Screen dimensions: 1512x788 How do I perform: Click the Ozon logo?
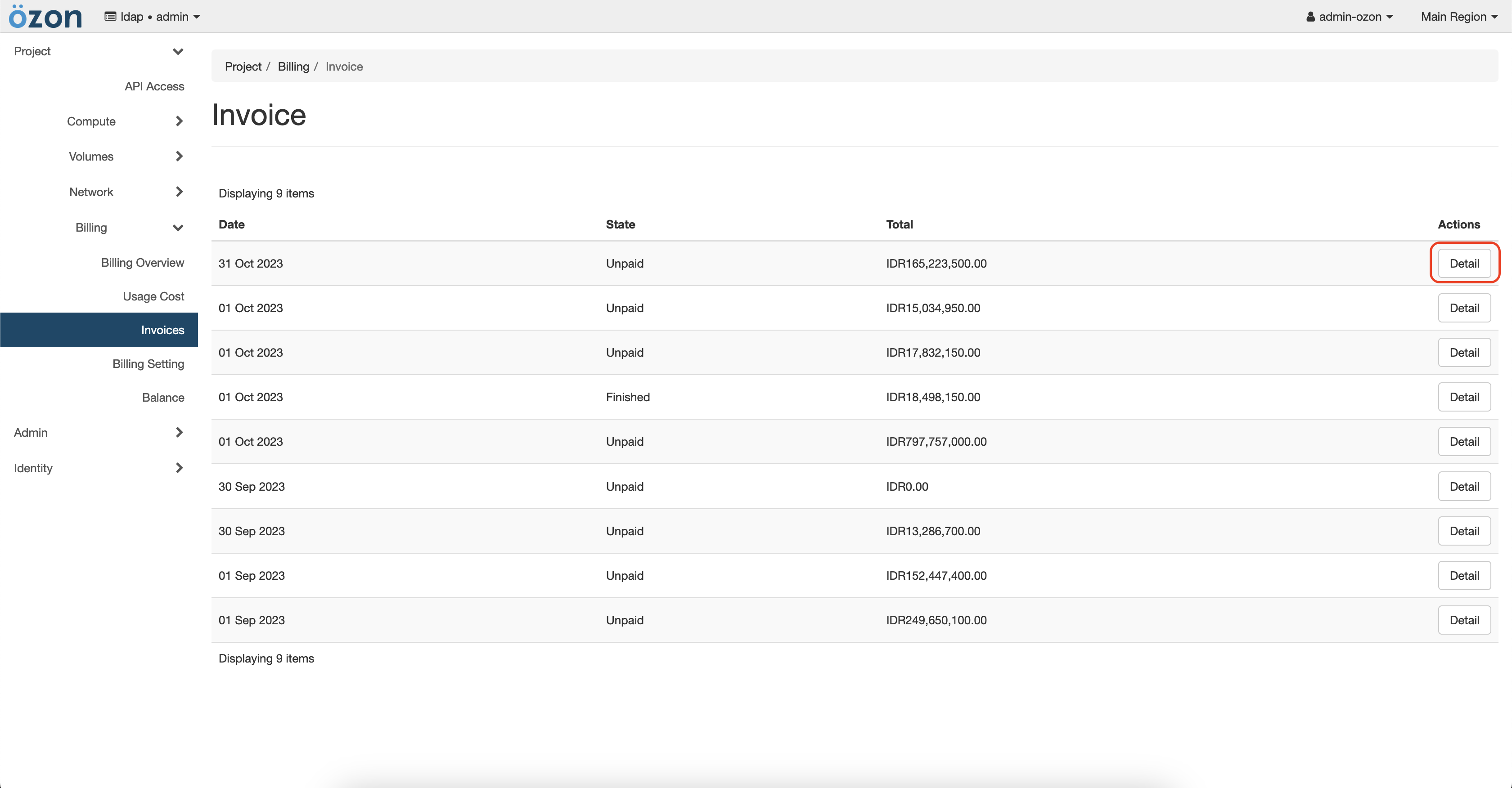(x=45, y=16)
